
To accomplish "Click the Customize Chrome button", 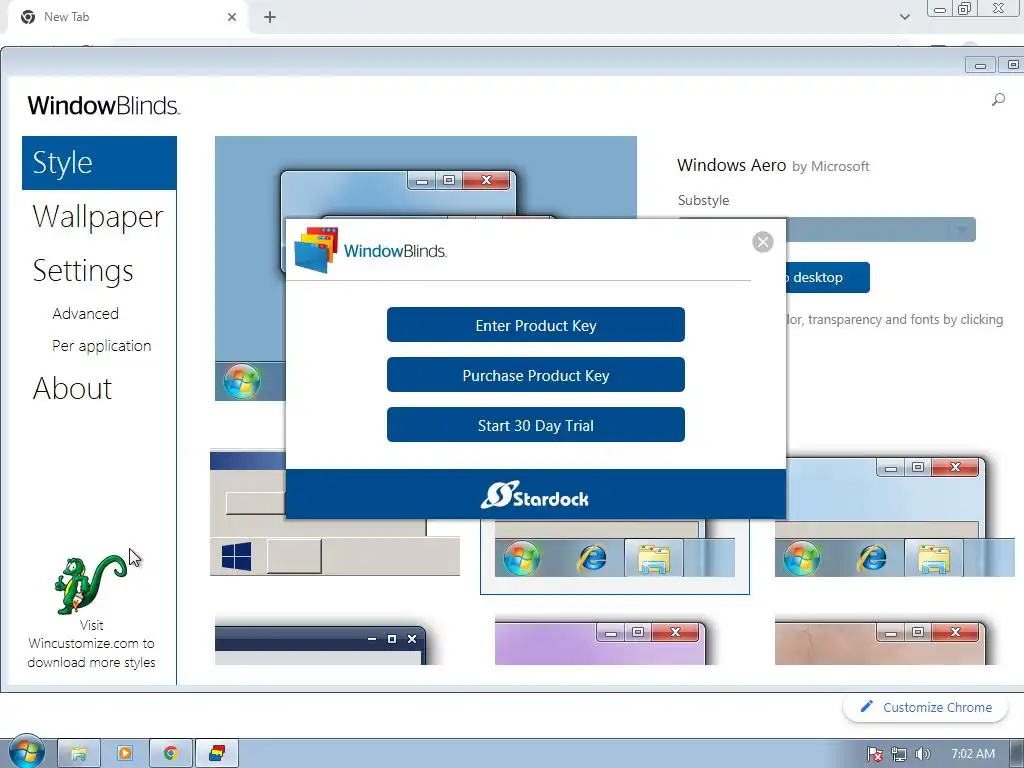I will pyautogui.click(x=925, y=707).
